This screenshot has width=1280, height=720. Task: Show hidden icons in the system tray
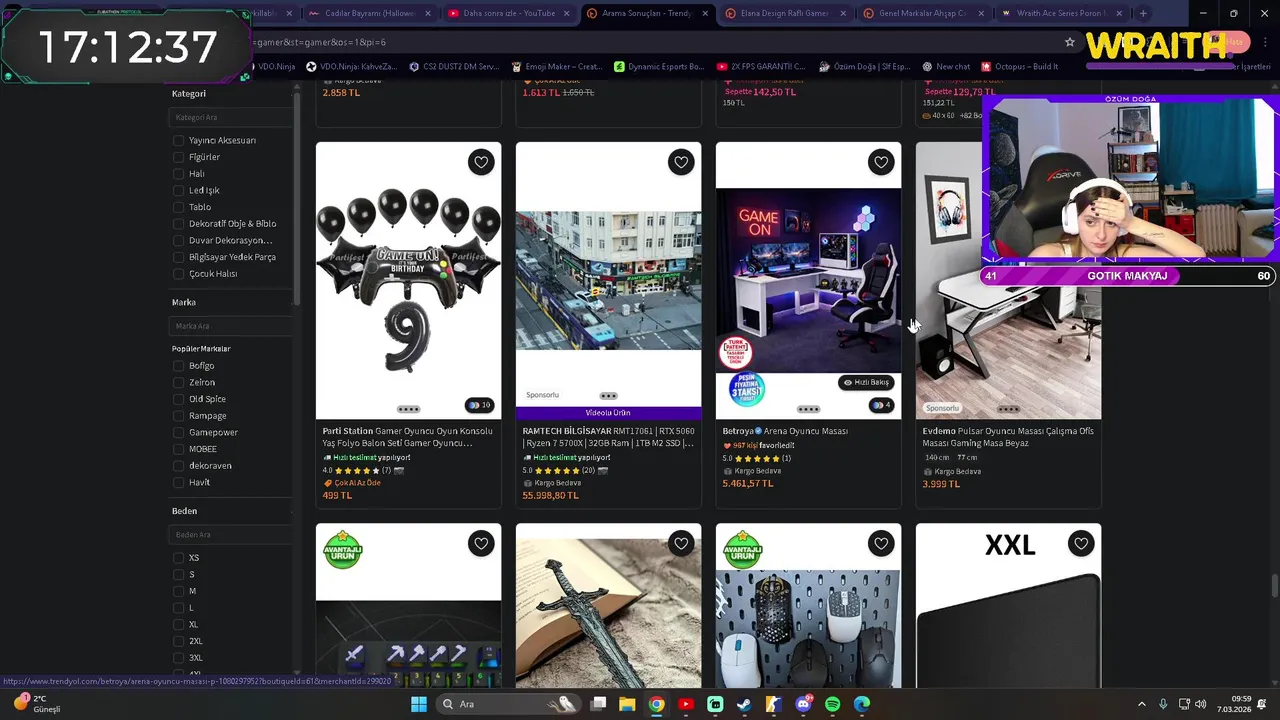[x=1142, y=704]
